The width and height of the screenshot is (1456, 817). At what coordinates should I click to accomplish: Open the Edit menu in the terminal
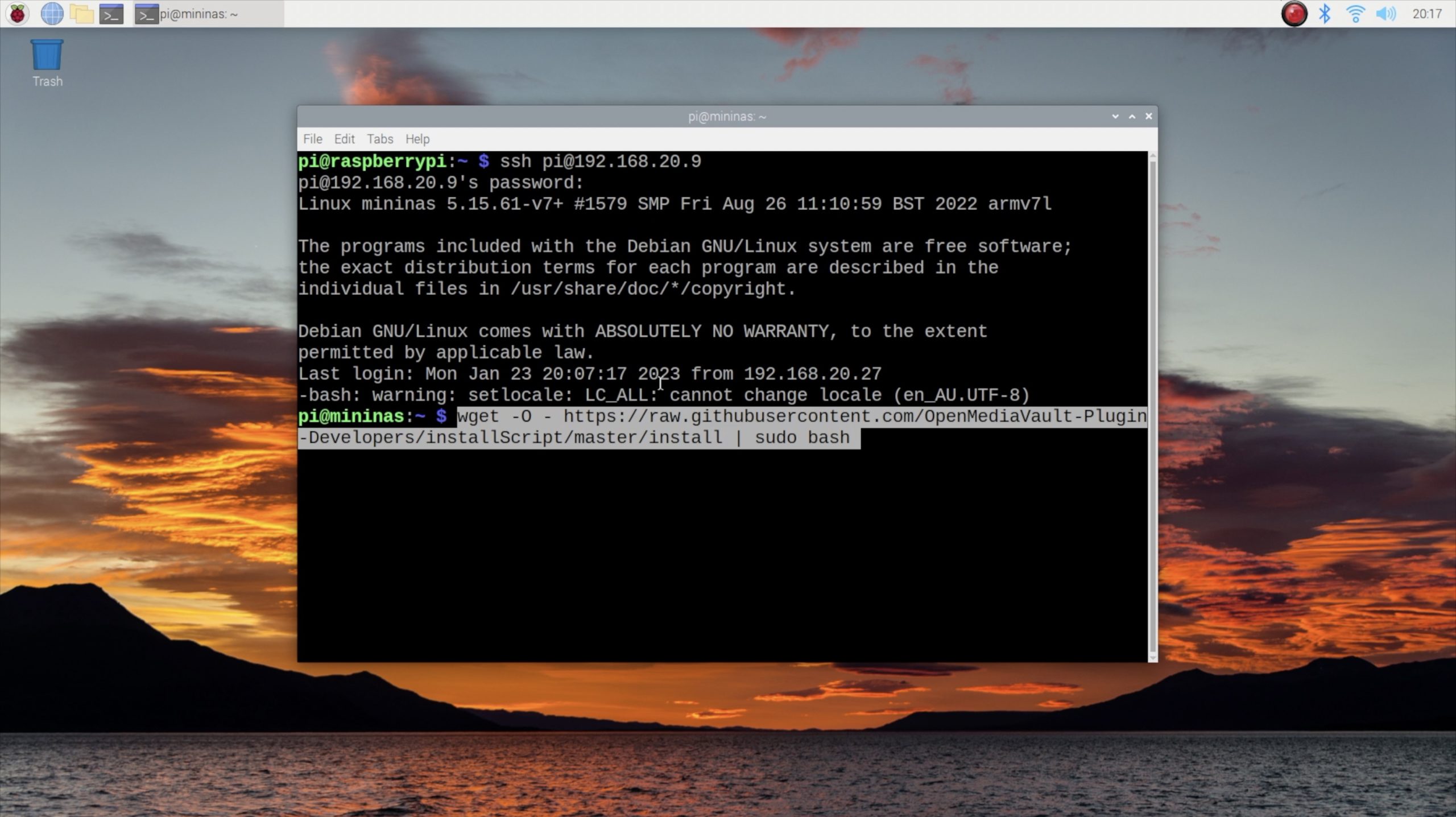[x=344, y=139]
